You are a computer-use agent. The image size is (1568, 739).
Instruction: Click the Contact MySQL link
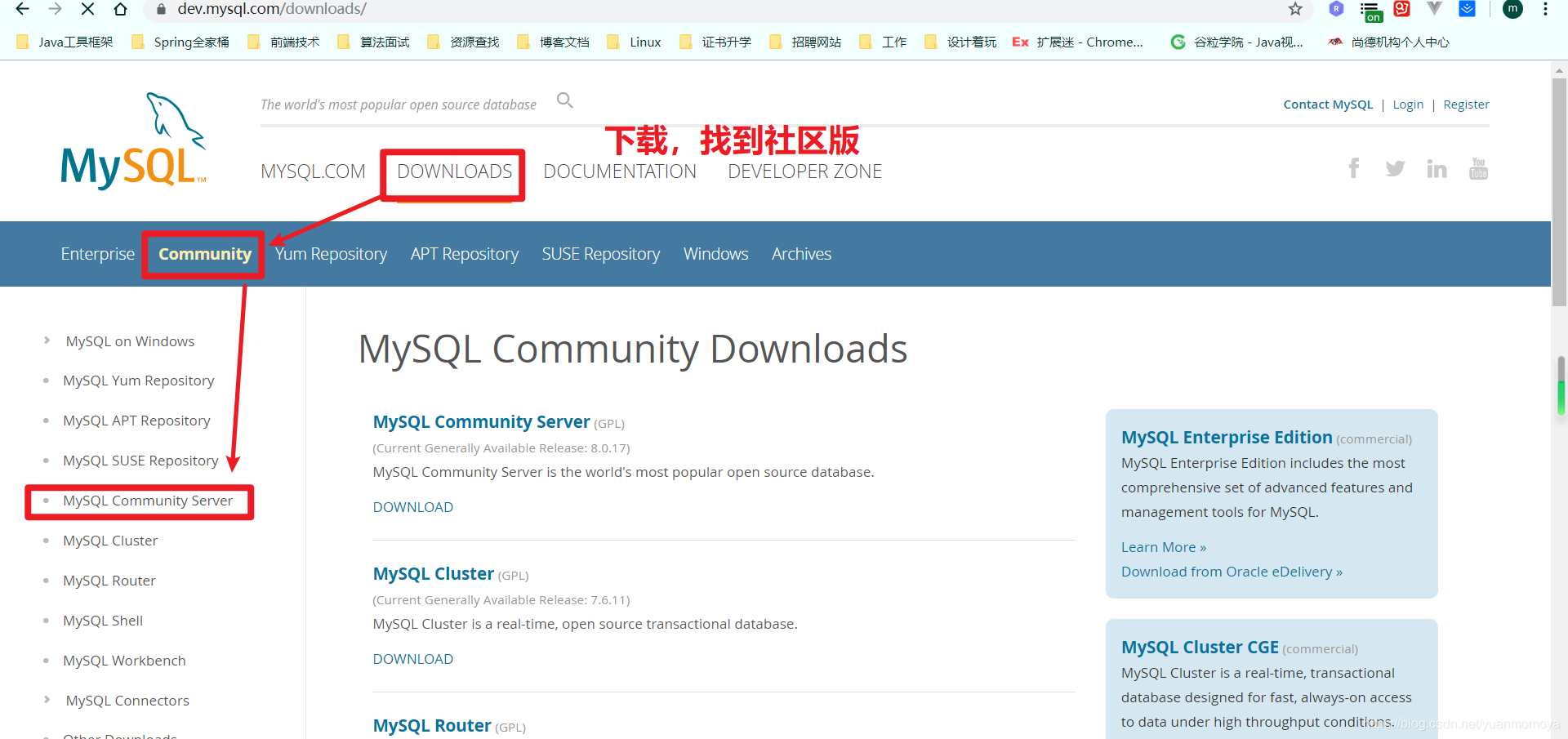1328,105
